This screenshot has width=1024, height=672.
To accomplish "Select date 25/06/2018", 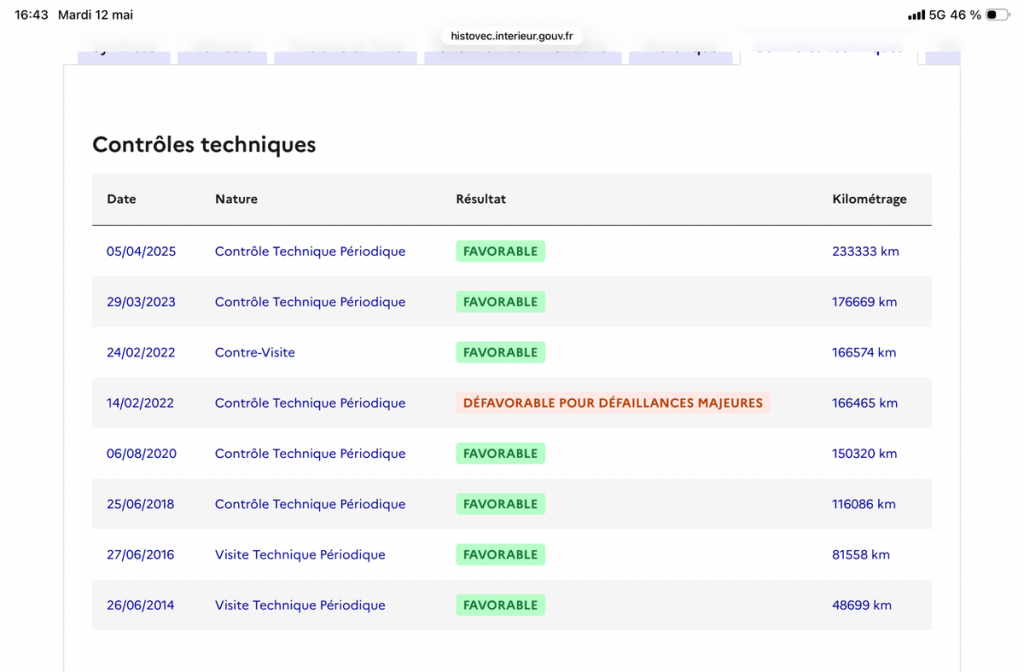I will click(x=140, y=504).
